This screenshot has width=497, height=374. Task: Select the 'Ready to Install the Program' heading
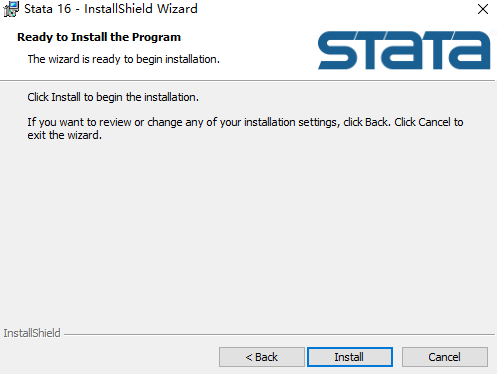pos(99,37)
